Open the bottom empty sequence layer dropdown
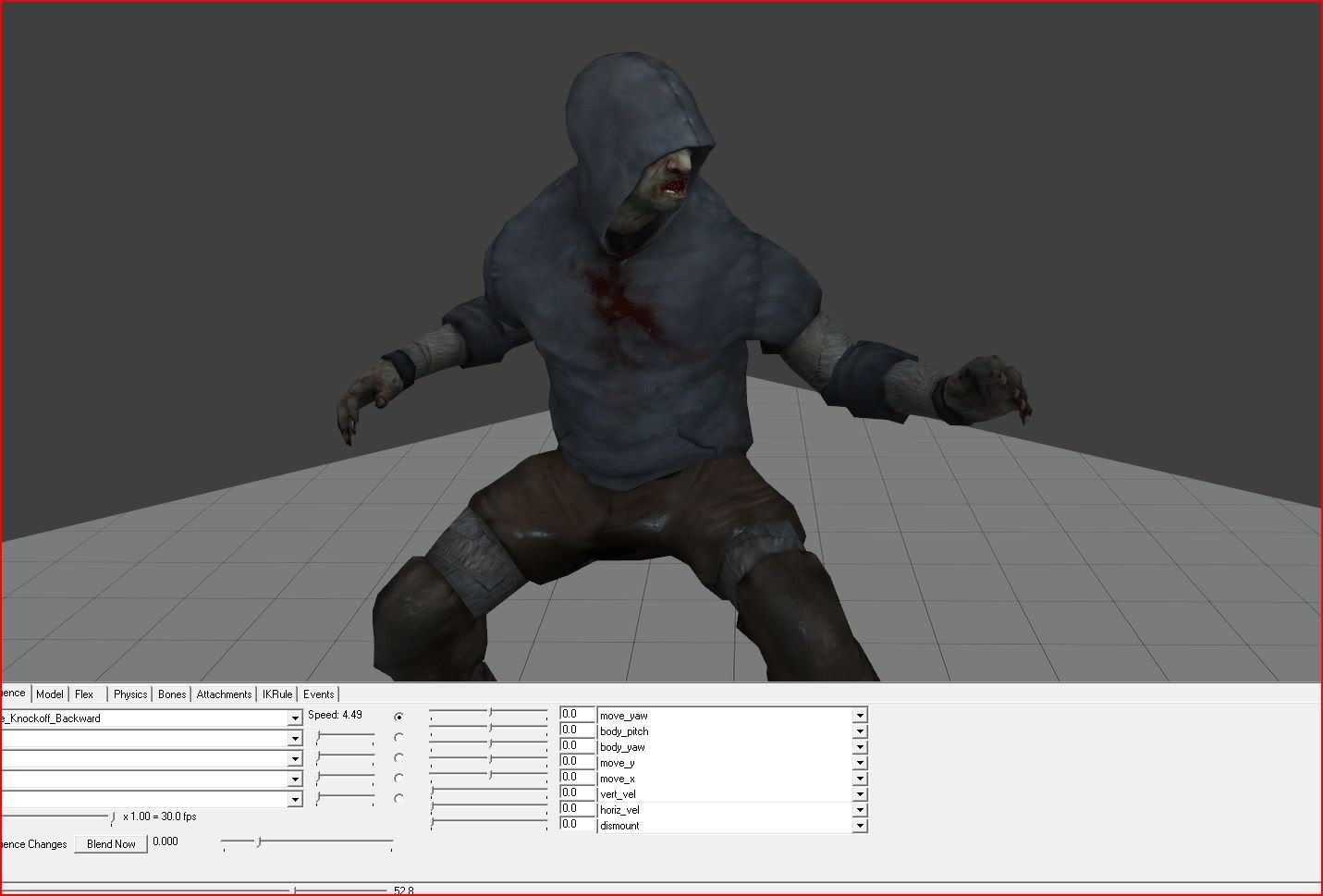This screenshot has height=896, width=1323. coord(295,800)
